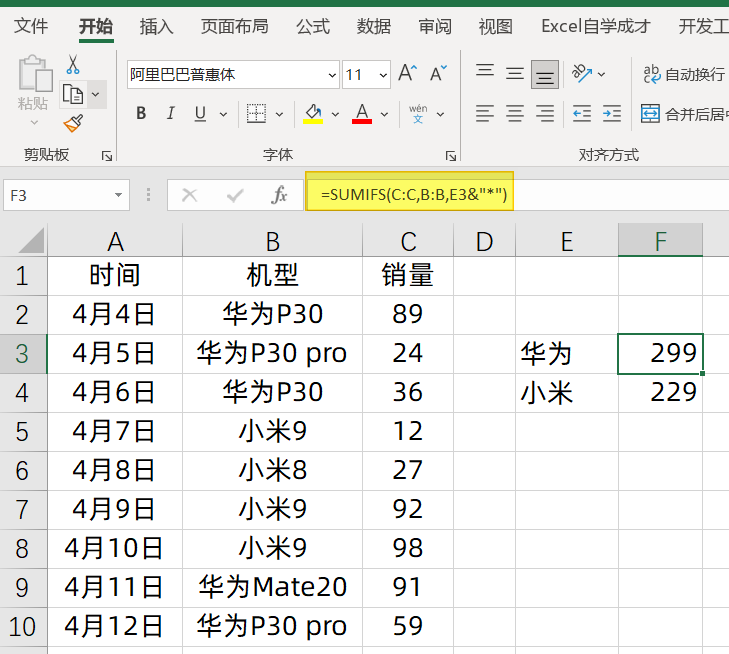Click decrease indent icon
729x654 pixels.
pyautogui.click(x=582, y=113)
